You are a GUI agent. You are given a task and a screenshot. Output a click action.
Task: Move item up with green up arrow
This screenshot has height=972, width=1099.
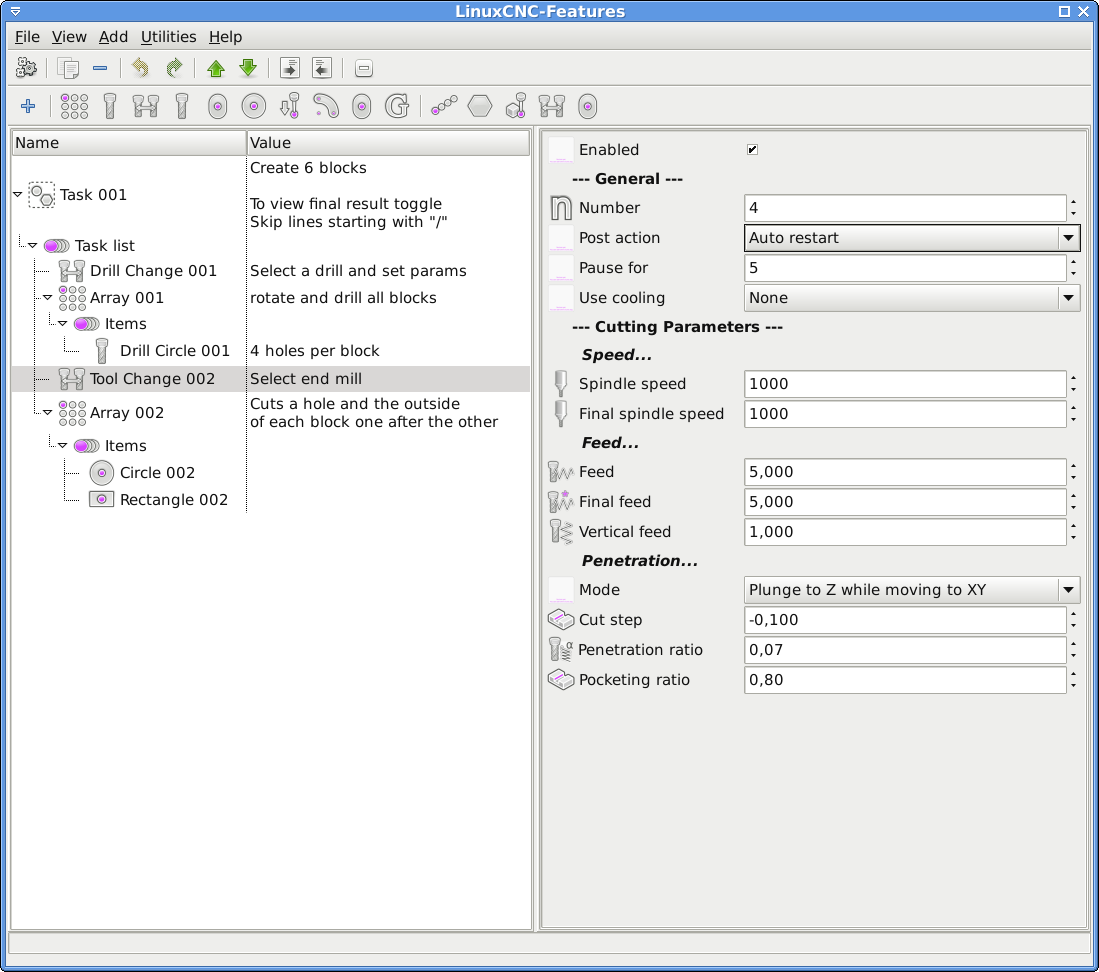point(216,68)
